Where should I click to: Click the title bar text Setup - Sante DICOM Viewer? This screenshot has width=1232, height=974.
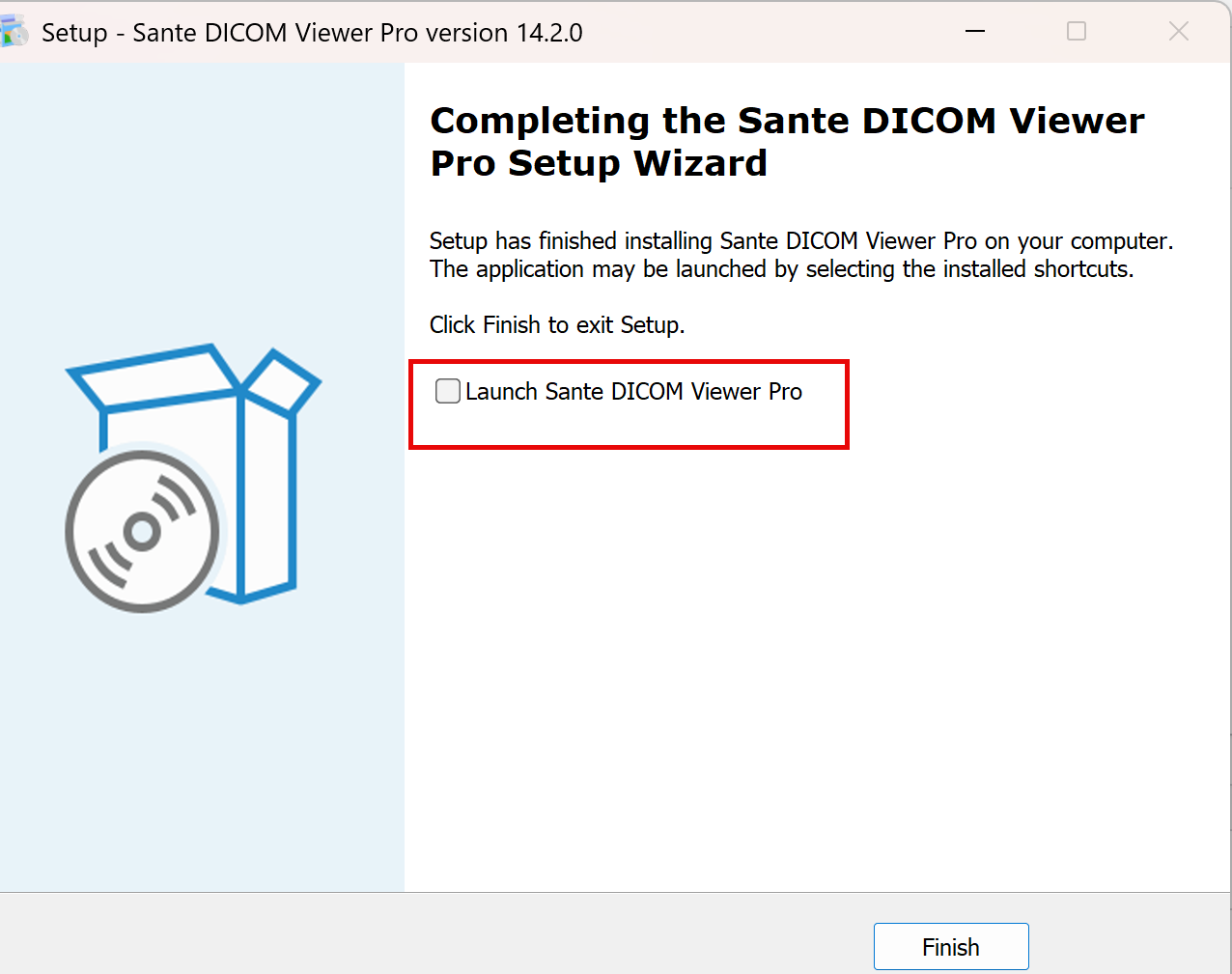(x=312, y=32)
